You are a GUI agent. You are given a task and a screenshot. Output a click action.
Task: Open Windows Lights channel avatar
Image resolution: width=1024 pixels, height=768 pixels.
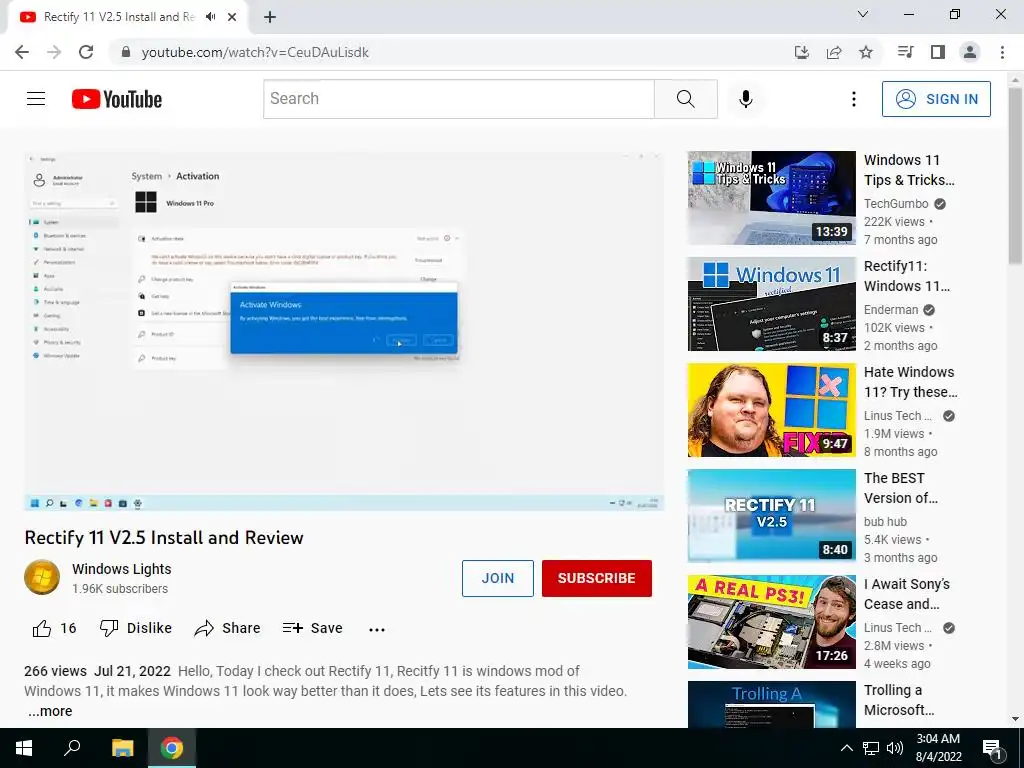42,577
